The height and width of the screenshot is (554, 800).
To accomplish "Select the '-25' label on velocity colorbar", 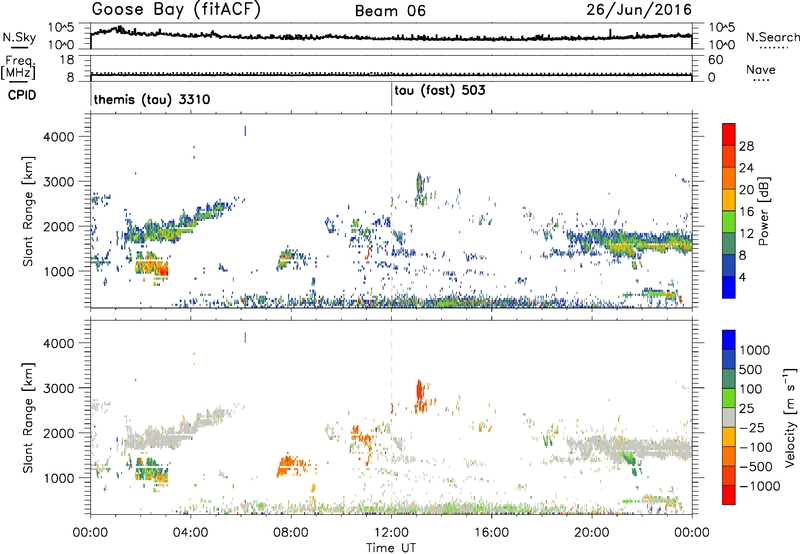I will [x=752, y=428].
